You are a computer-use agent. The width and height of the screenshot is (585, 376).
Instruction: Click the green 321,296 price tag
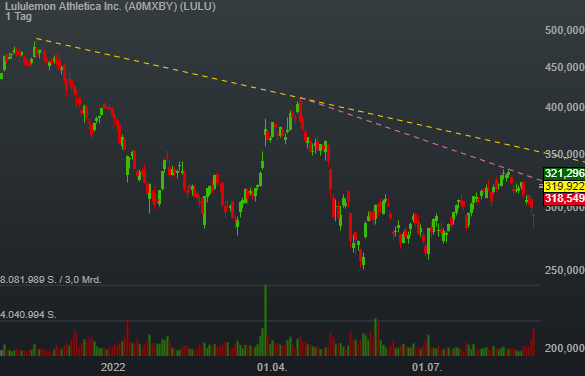564,173
